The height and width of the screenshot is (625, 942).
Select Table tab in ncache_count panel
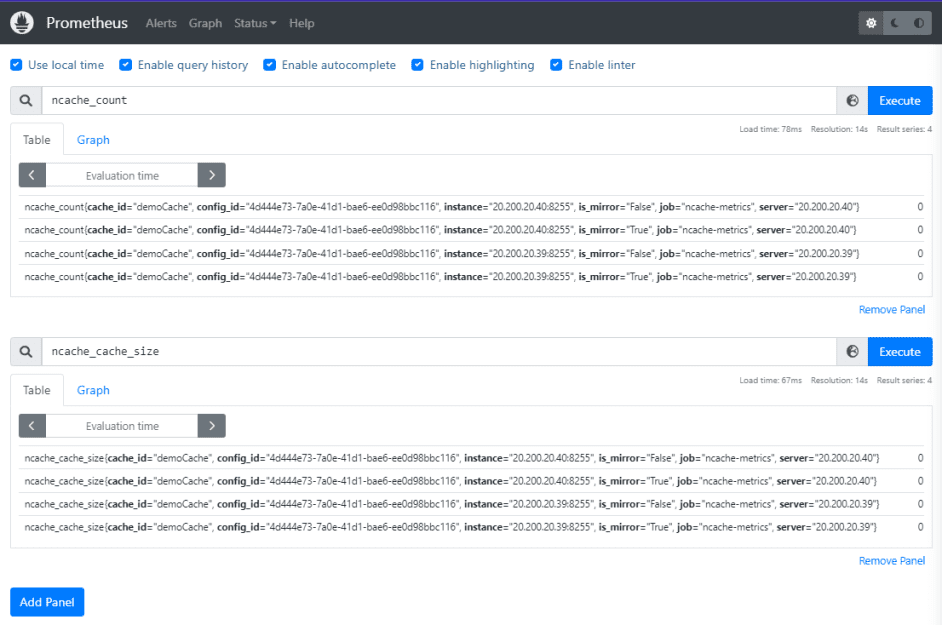(37, 139)
